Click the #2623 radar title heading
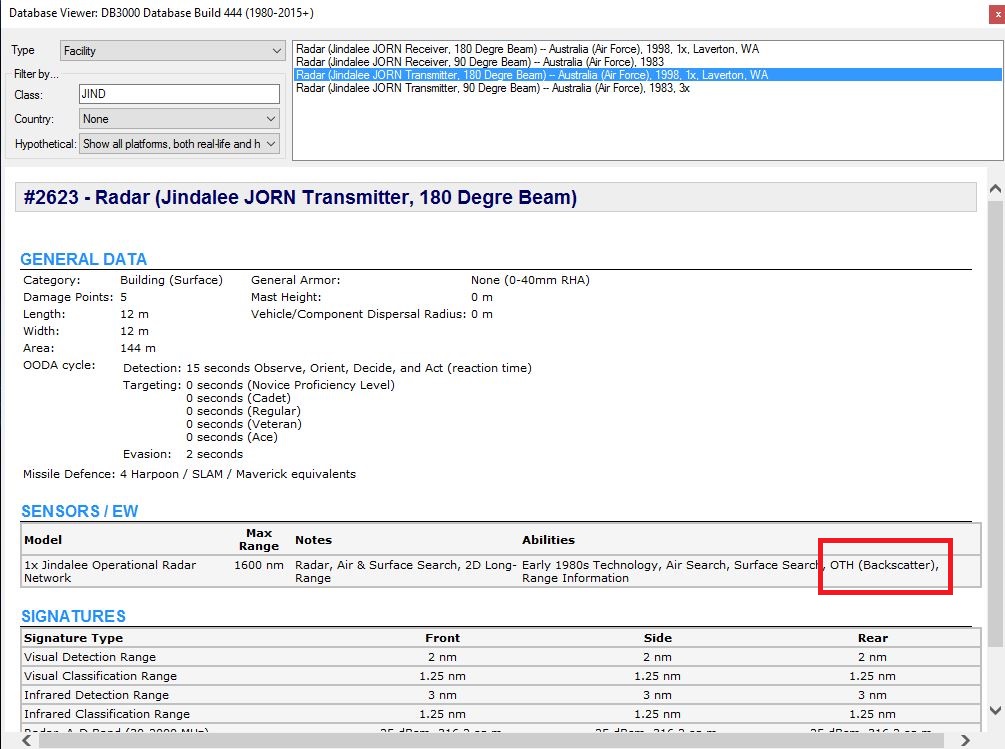 301,198
